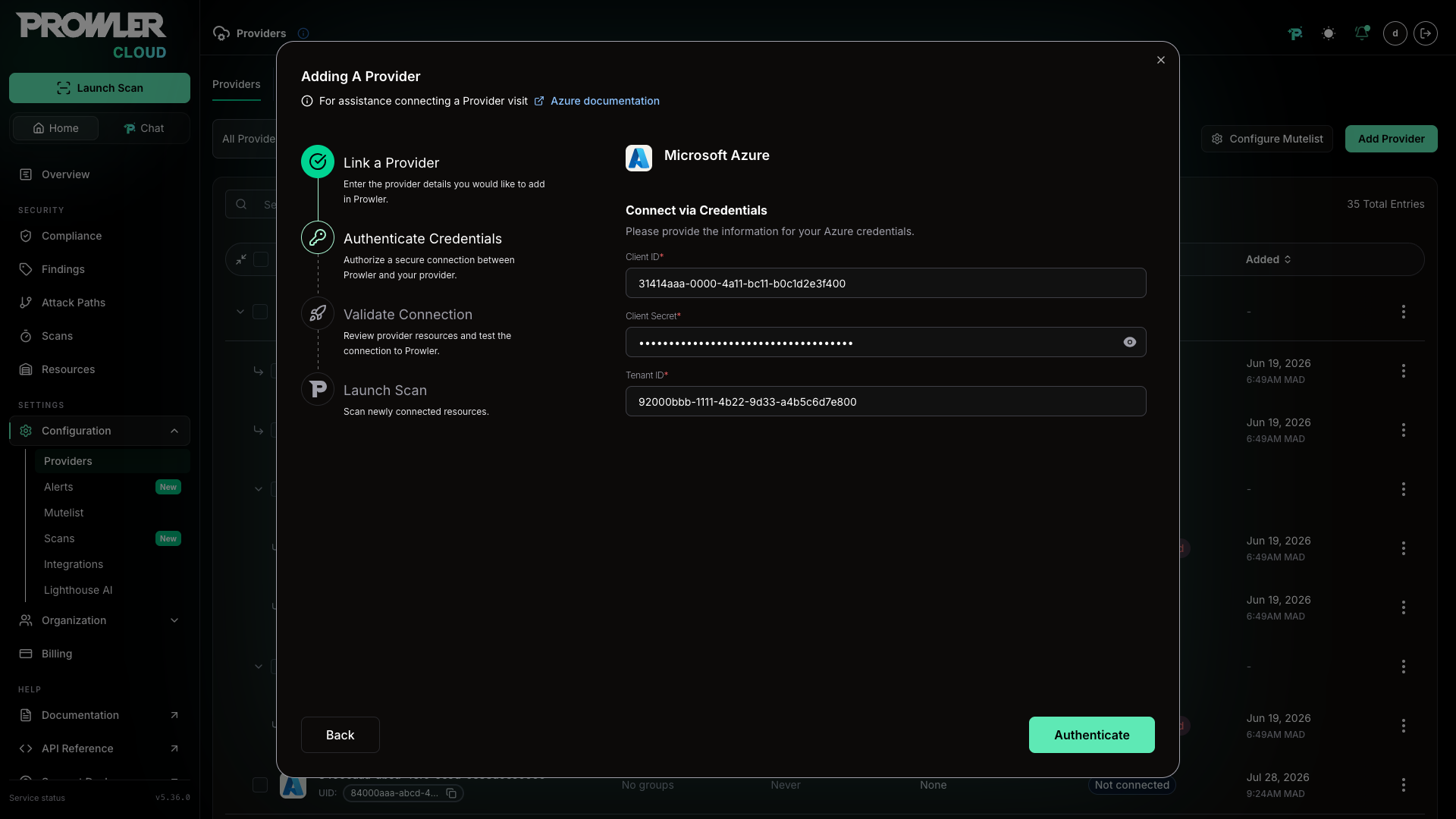
Task: Click the Providers cloud icon in header
Action: 221,33
